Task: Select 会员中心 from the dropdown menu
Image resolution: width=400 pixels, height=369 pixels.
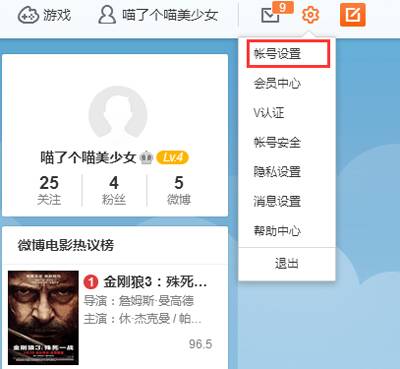Action: [277, 83]
